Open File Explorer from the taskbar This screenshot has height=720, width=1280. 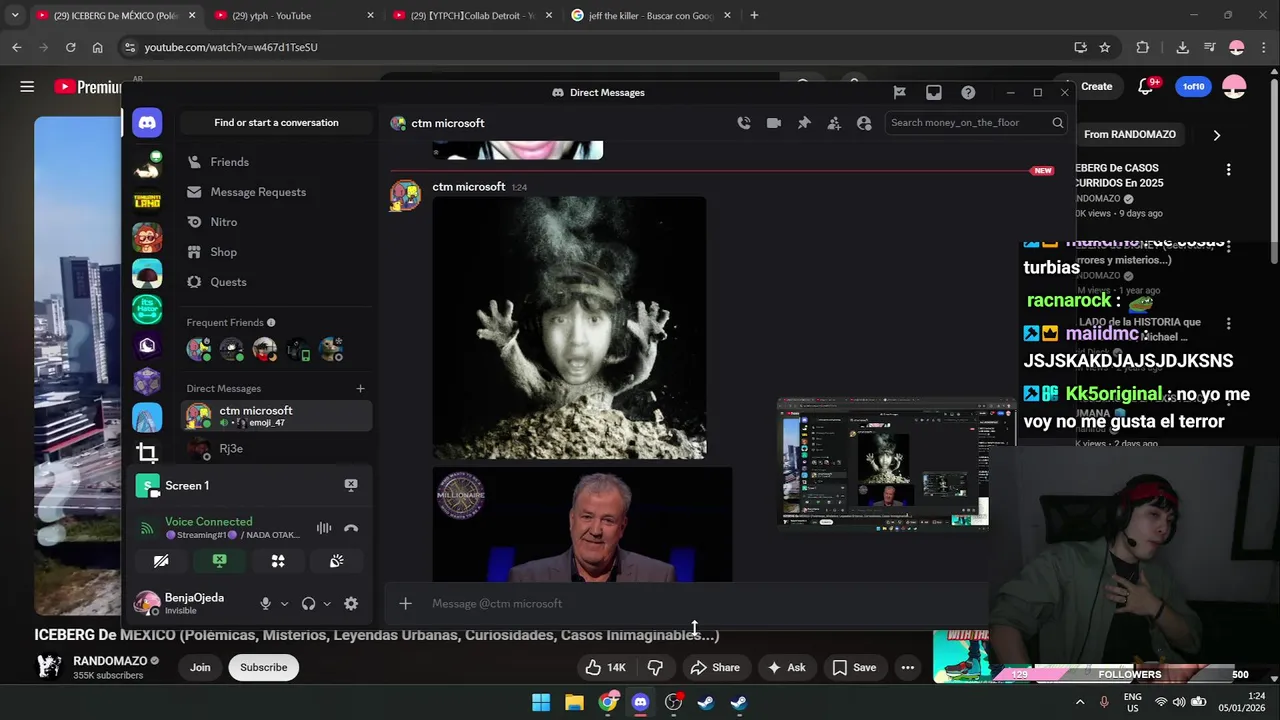tap(574, 702)
